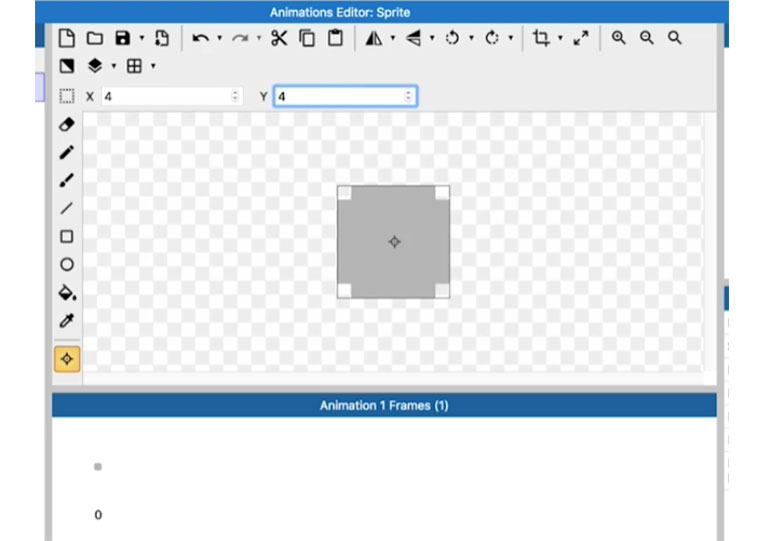The image size is (763, 541).
Task: Zoom in with the plus magnifier
Action: click(618, 38)
